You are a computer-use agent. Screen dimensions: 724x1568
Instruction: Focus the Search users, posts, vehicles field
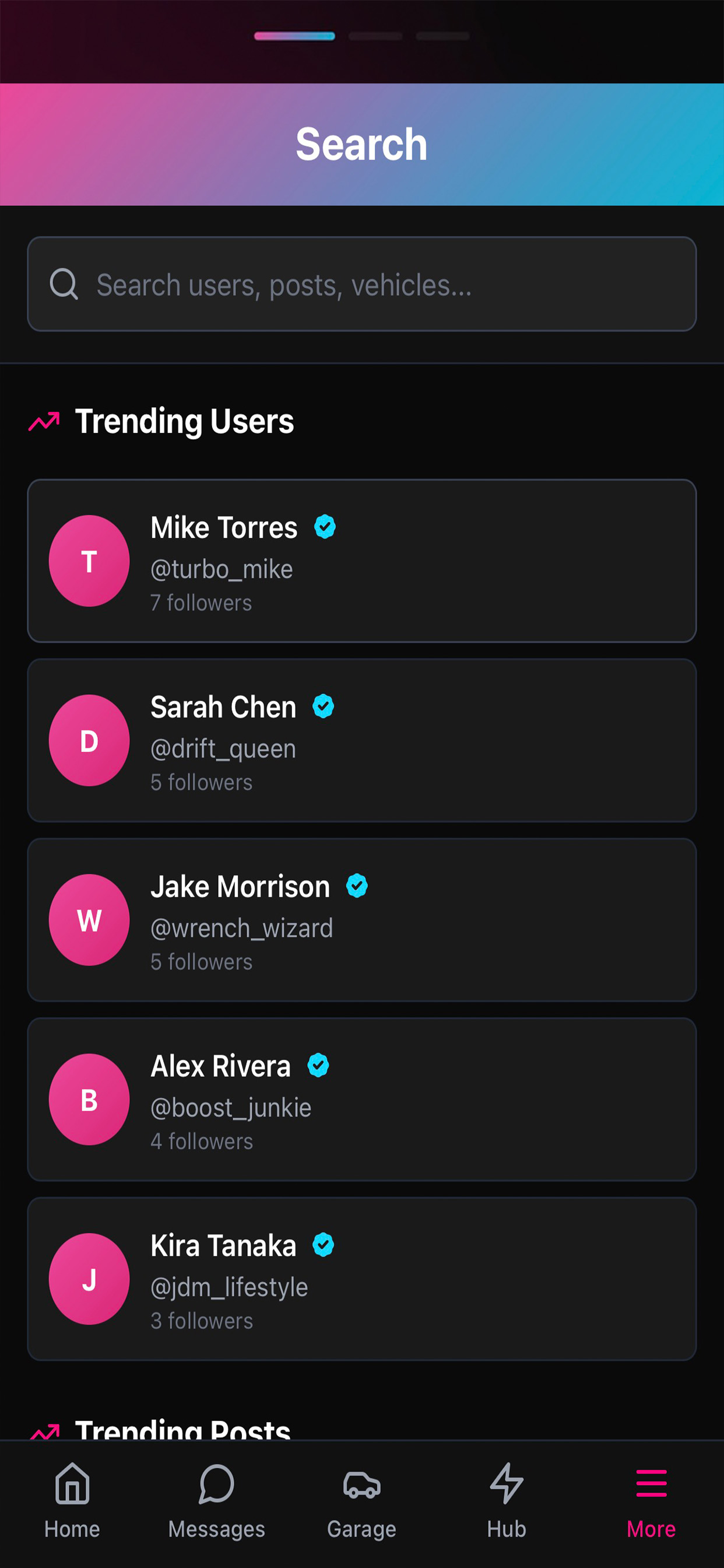click(x=362, y=284)
